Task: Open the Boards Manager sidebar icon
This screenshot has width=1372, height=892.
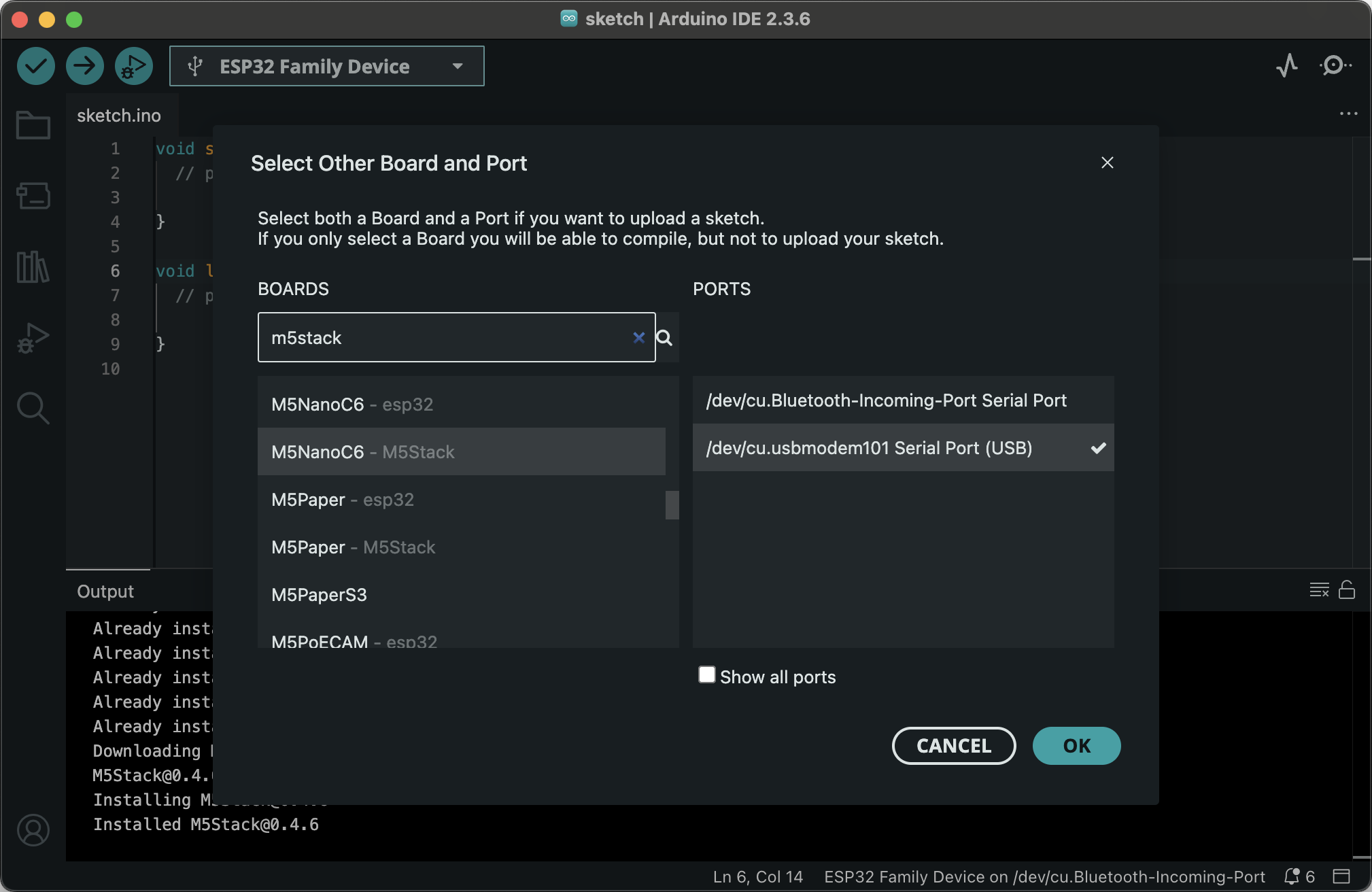Action: point(33,196)
